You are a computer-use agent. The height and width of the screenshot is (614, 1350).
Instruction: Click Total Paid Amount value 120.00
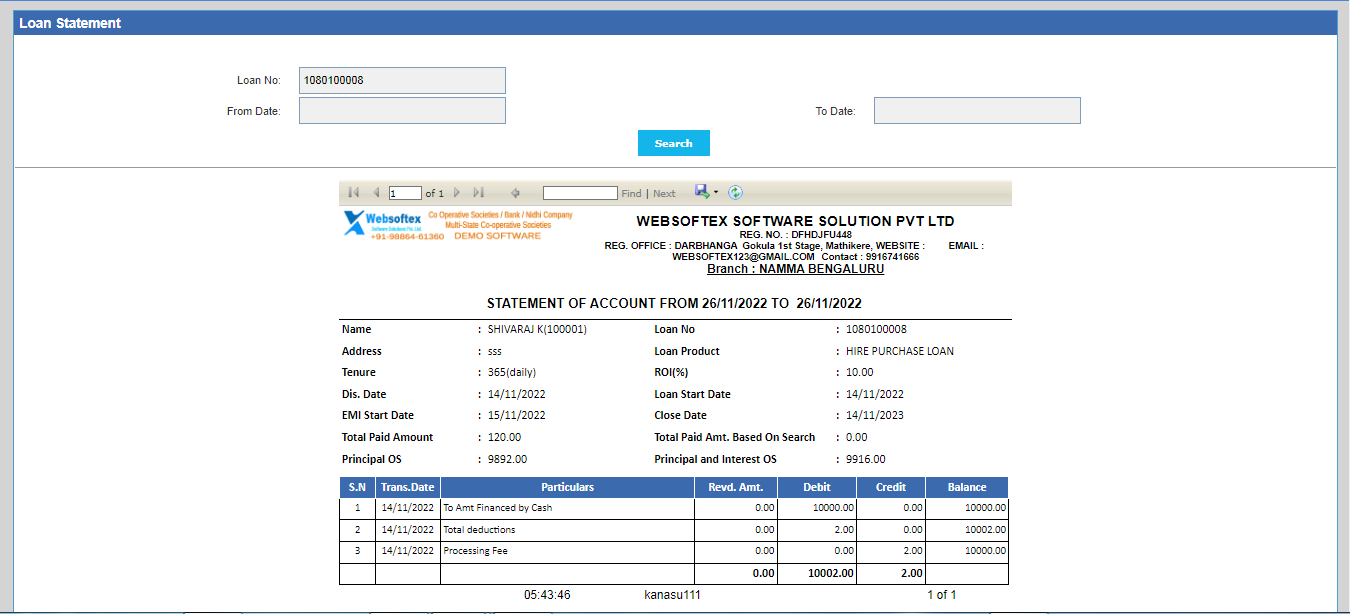[x=504, y=437]
